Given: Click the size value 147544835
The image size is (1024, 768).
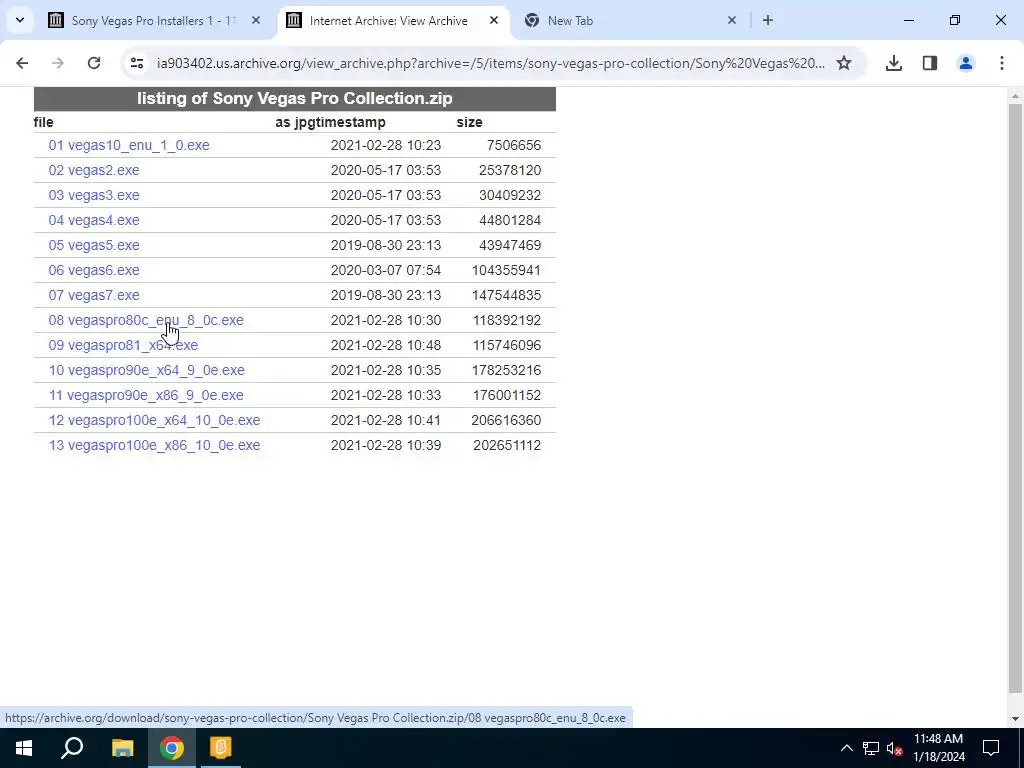Looking at the screenshot, I should (506, 295).
